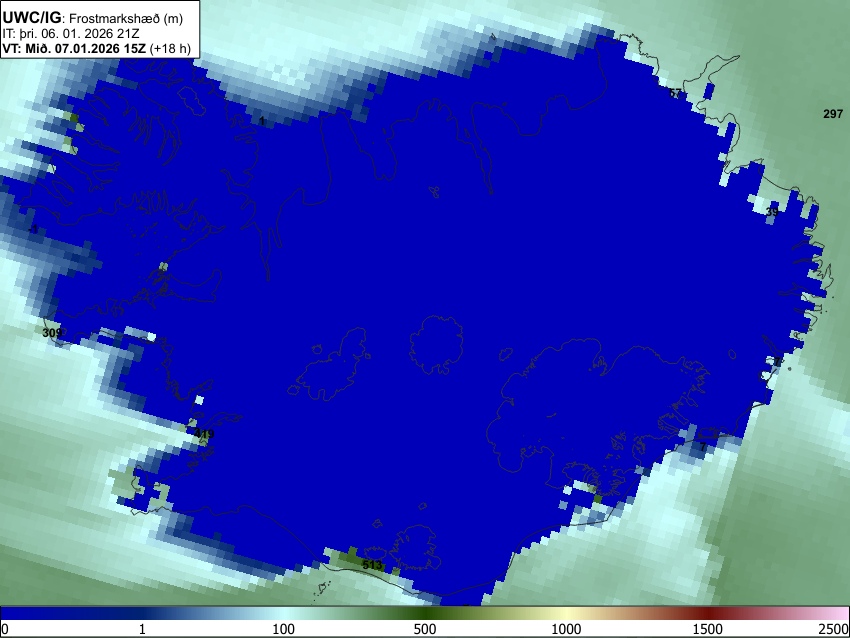Click the color scale bar below the map
This screenshot has width=850, height=638.
pyautogui.click(x=425, y=613)
